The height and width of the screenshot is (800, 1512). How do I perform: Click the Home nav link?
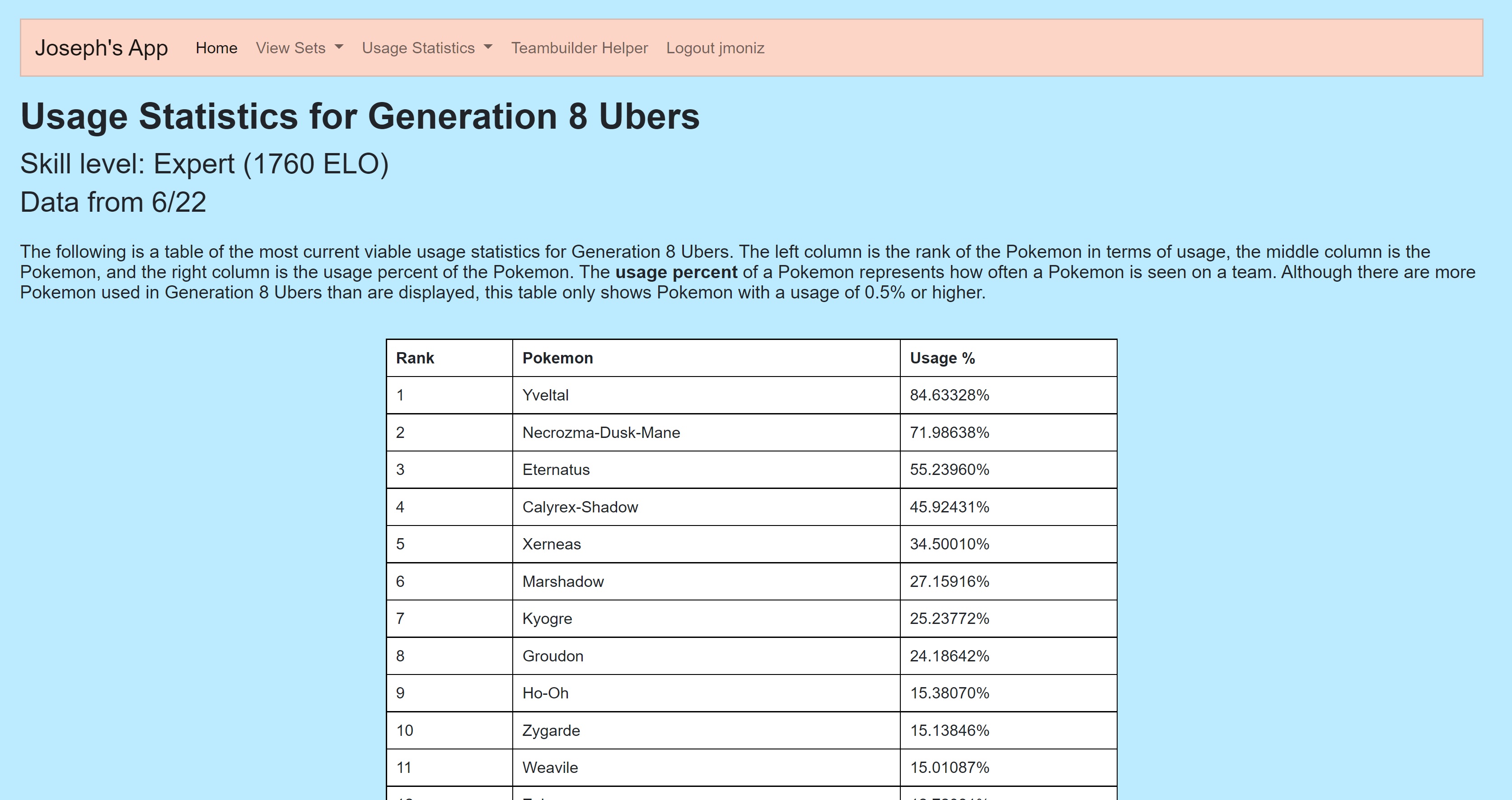pyautogui.click(x=216, y=48)
